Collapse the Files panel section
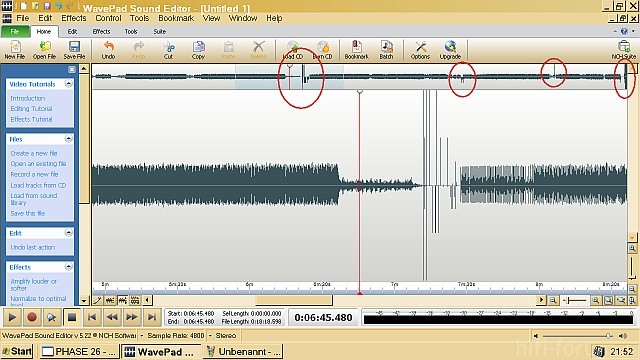The width and height of the screenshot is (640, 360). tap(69, 139)
